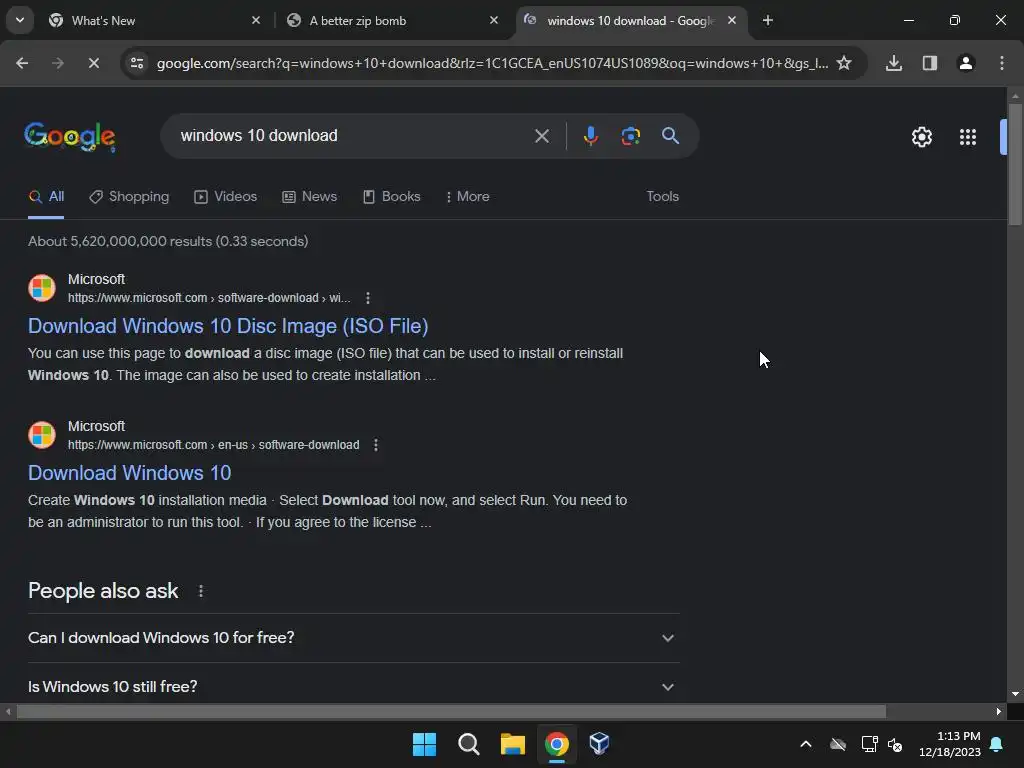Clear the search query with X

tap(541, 136)
